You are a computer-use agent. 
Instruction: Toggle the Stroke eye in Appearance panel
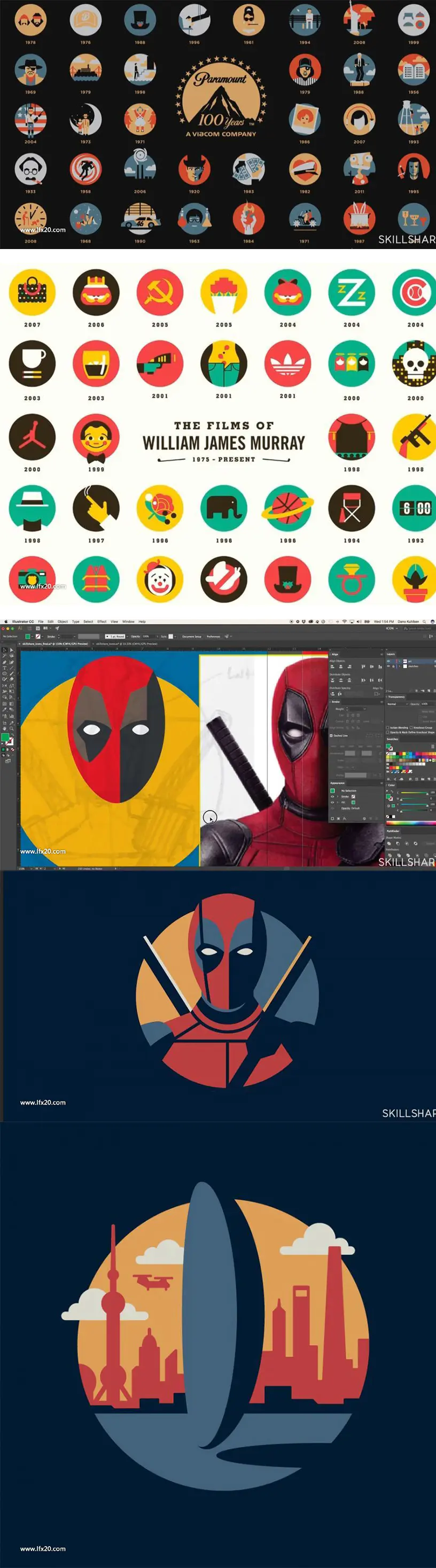(332, 797)
